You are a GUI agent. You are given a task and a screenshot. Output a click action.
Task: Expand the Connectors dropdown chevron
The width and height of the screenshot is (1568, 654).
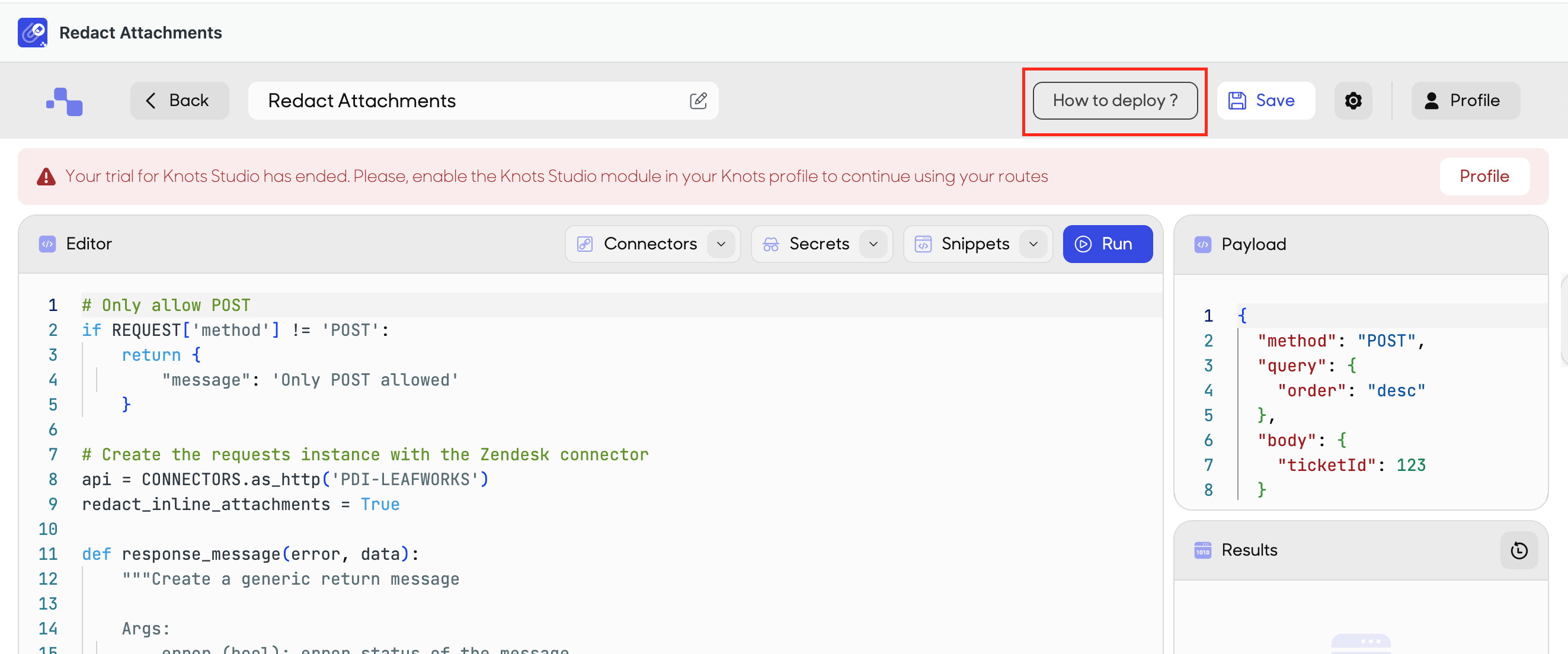click(721, 244)
